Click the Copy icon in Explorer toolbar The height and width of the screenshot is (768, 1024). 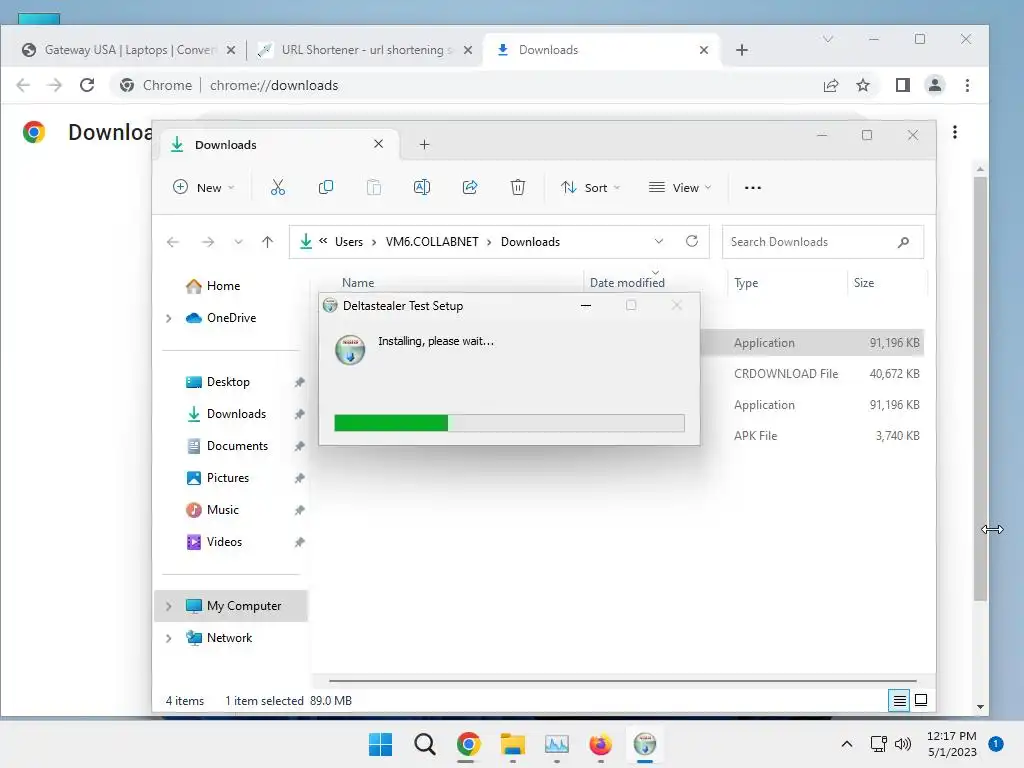325,187
